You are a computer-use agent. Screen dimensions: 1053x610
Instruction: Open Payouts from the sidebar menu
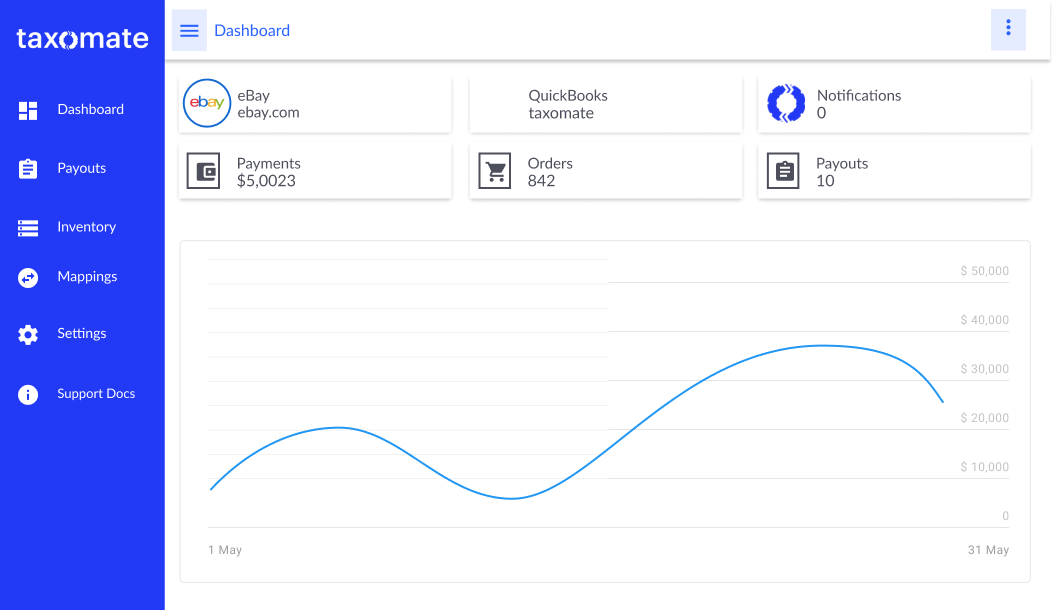(81, 168)
